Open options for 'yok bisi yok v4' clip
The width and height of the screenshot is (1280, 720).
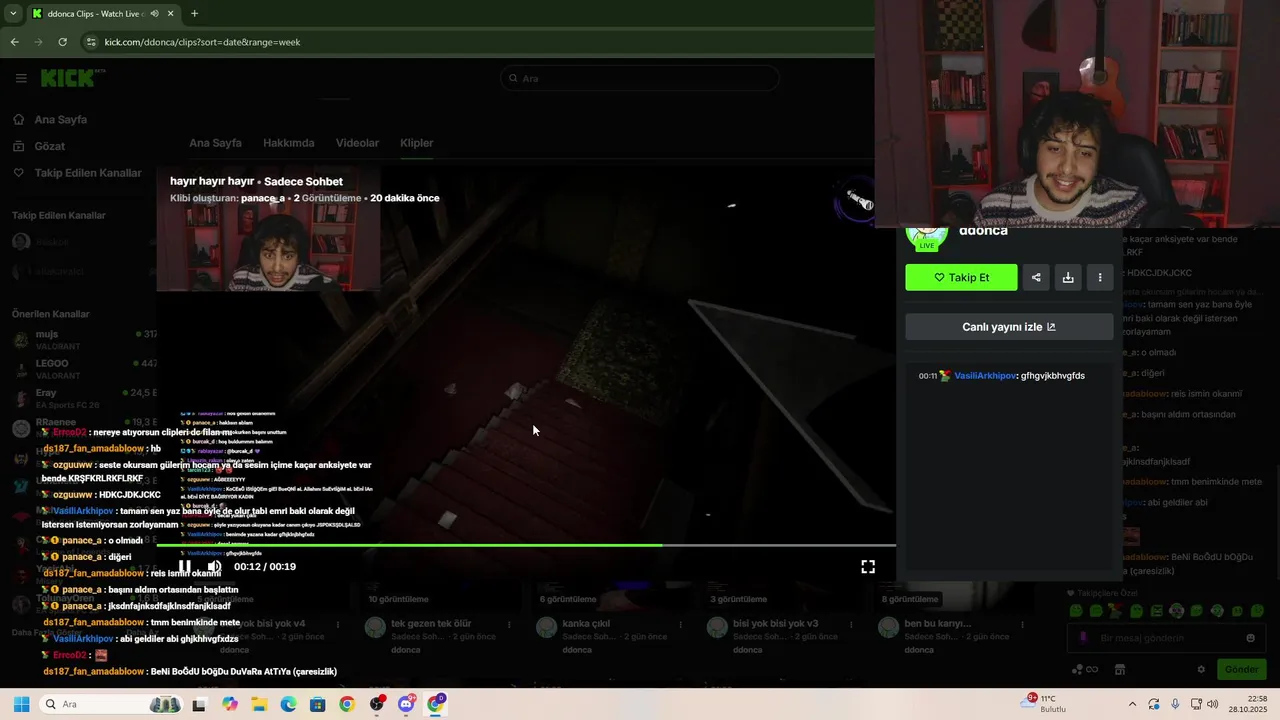pos(339,624)
